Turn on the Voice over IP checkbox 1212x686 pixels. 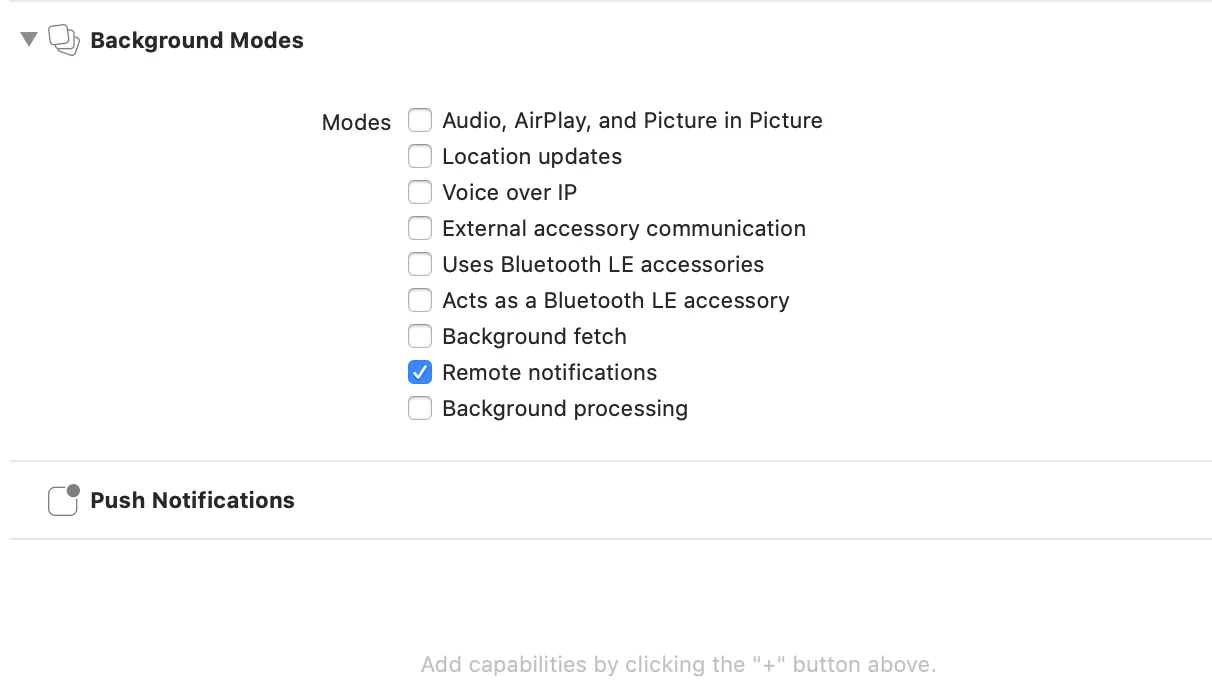420,193
